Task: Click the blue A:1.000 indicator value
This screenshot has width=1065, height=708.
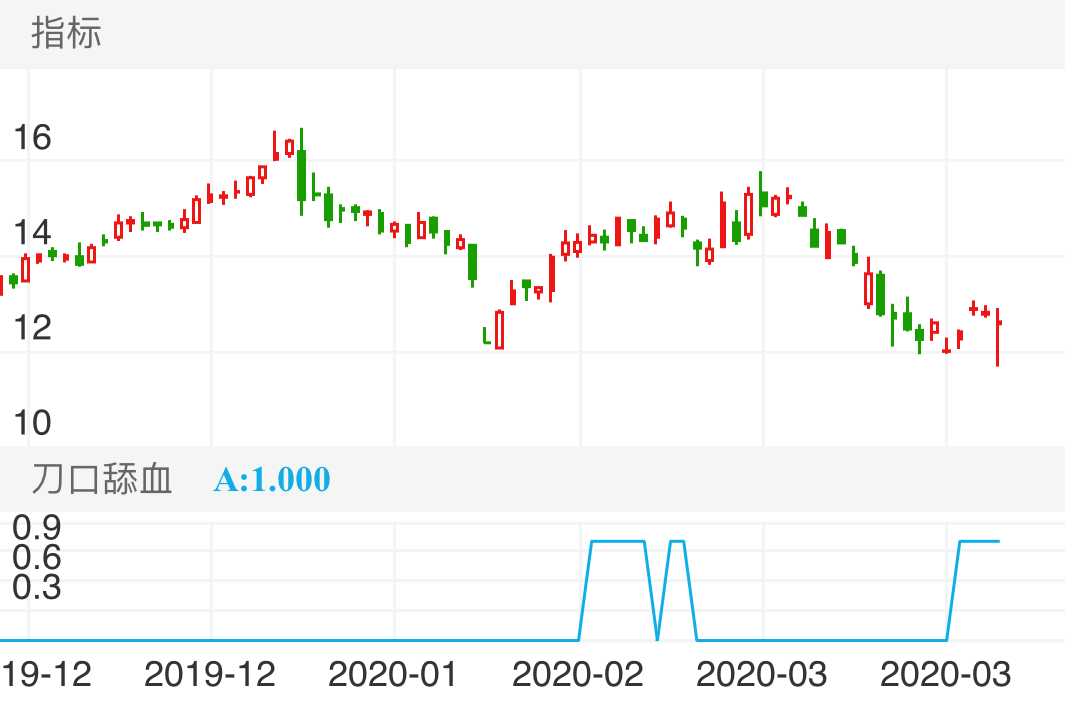Action: (271, 479)
